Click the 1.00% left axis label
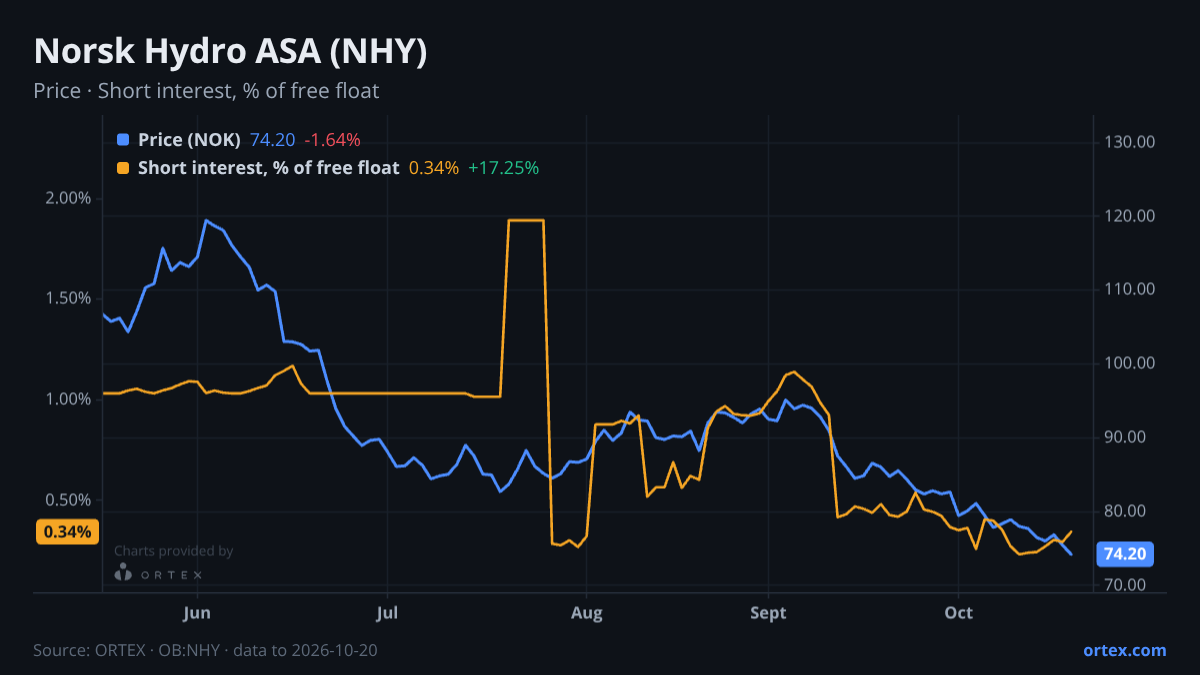 click(x=70, y=399)
